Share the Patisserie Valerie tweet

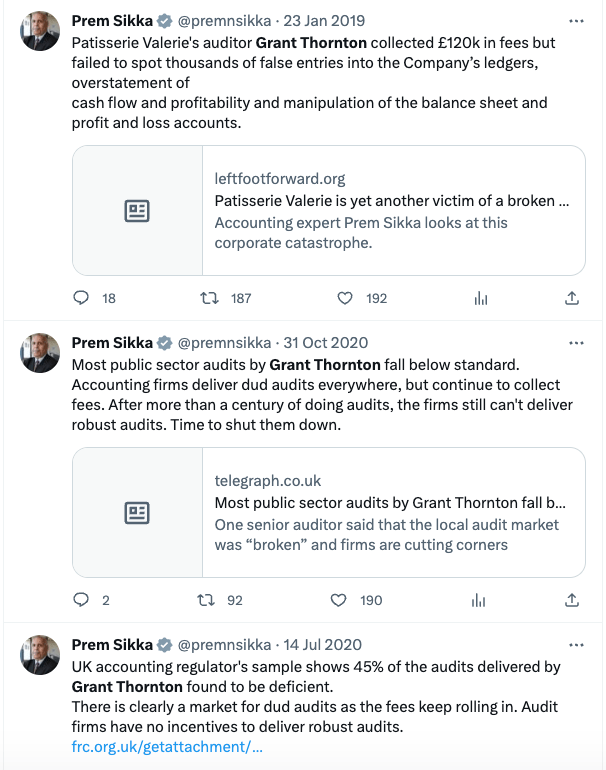click(572, 298)
